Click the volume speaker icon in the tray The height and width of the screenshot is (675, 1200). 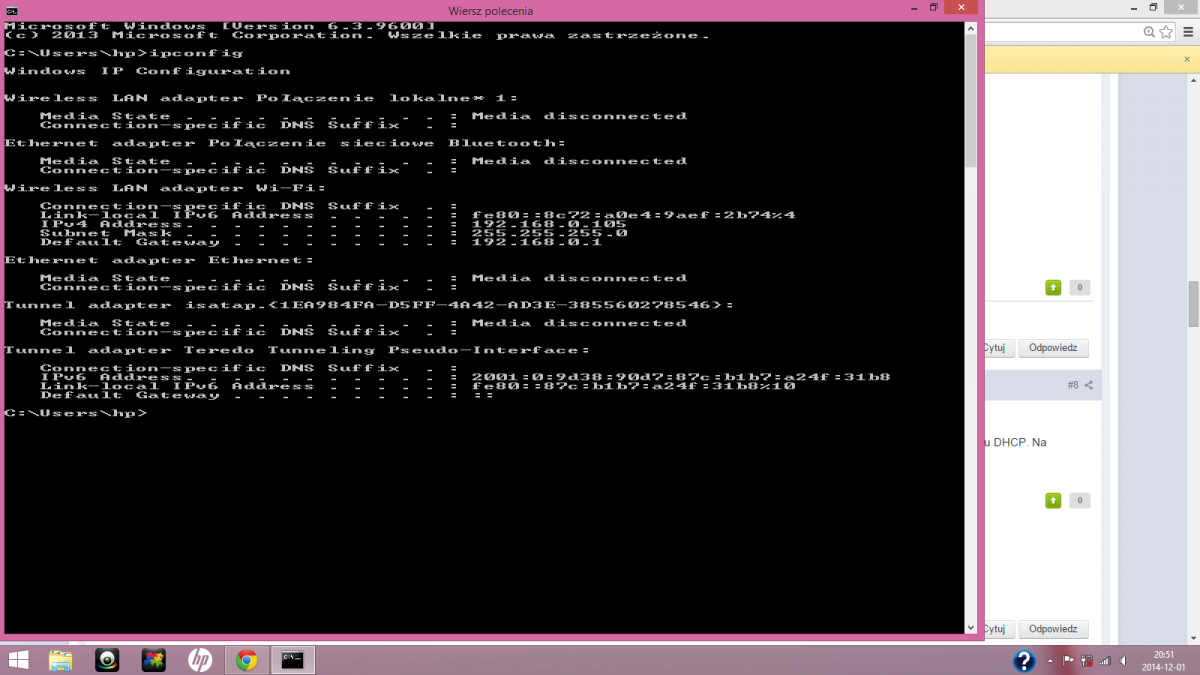click(1122, 661)
